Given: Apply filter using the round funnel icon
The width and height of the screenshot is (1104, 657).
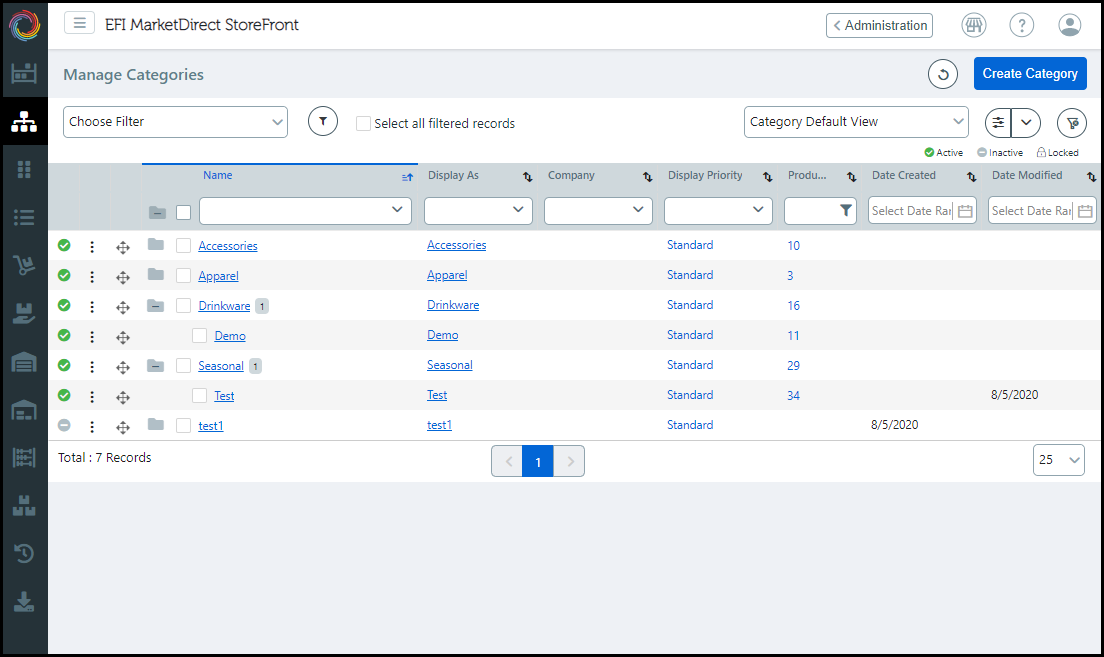Looking at the screenshot, I should pos(323,121).
